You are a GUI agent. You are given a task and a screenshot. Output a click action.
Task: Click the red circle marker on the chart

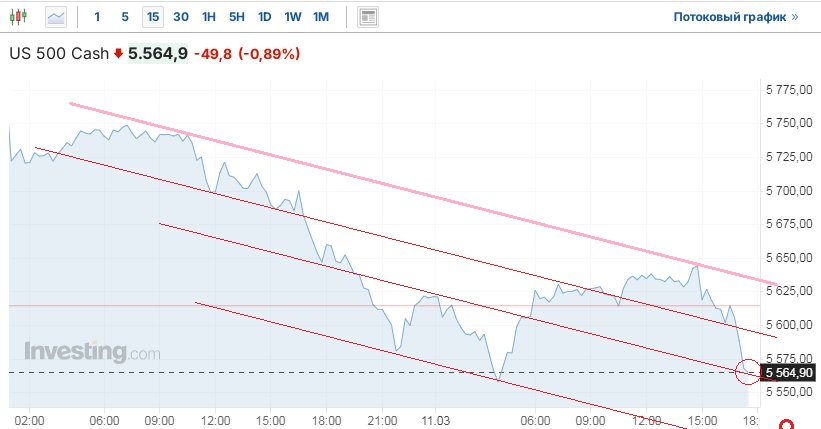point(747,373)
